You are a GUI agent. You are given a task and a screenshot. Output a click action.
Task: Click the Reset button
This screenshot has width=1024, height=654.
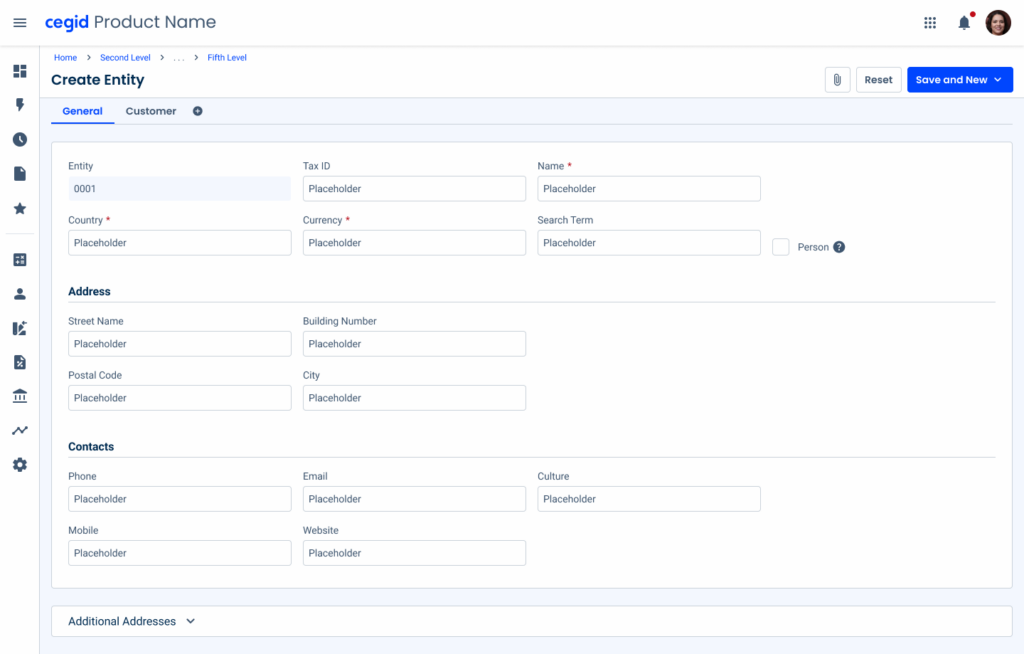pos(878,80)
